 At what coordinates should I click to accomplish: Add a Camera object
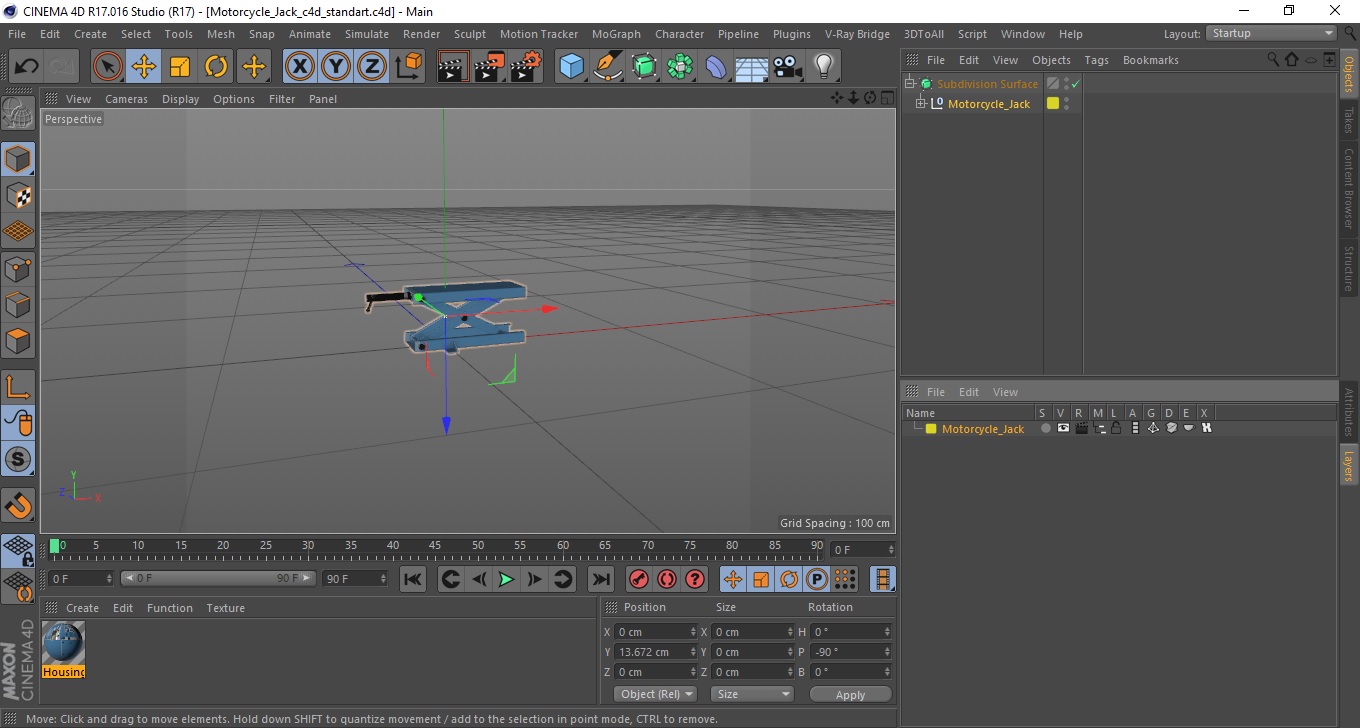point(788,67)
